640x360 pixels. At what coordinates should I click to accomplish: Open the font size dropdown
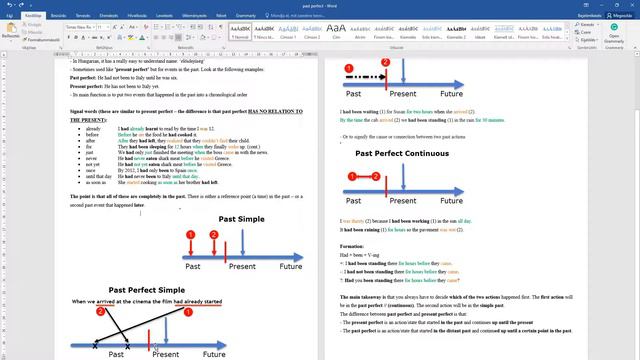pos(108,27)
